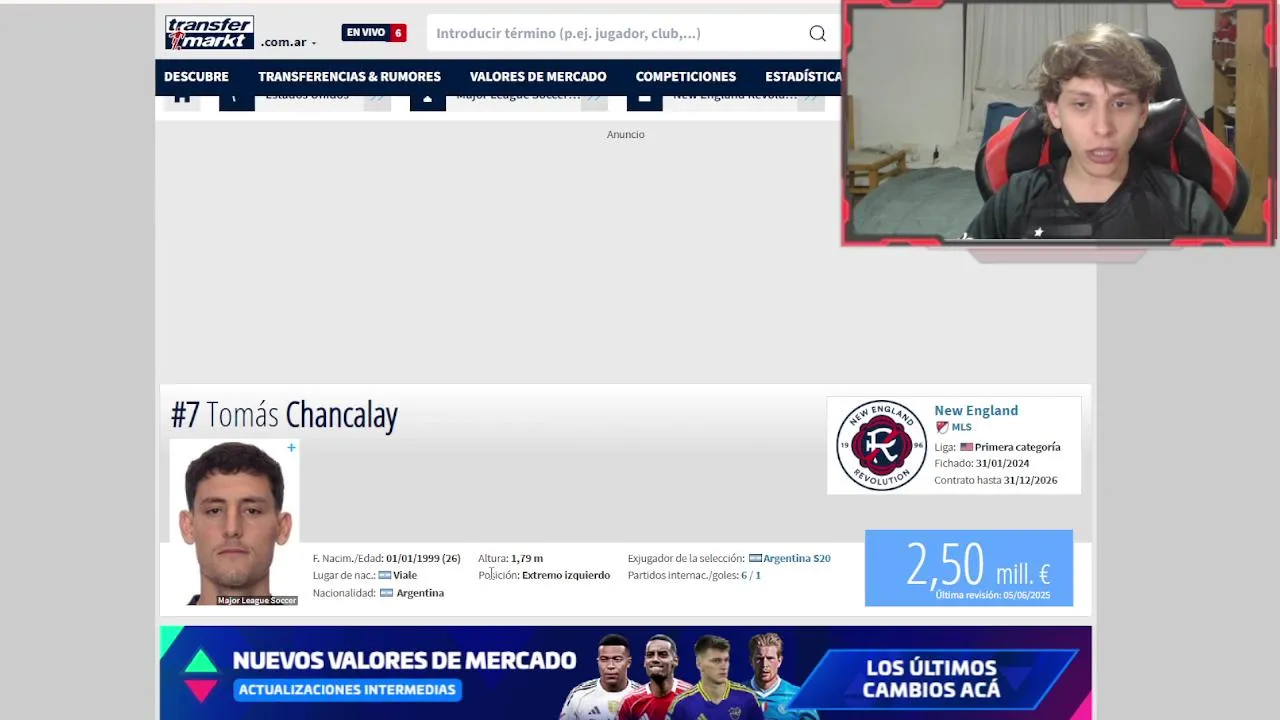Open the international goals count 1
Screen dimensions: 1280x720
(758, 575)
